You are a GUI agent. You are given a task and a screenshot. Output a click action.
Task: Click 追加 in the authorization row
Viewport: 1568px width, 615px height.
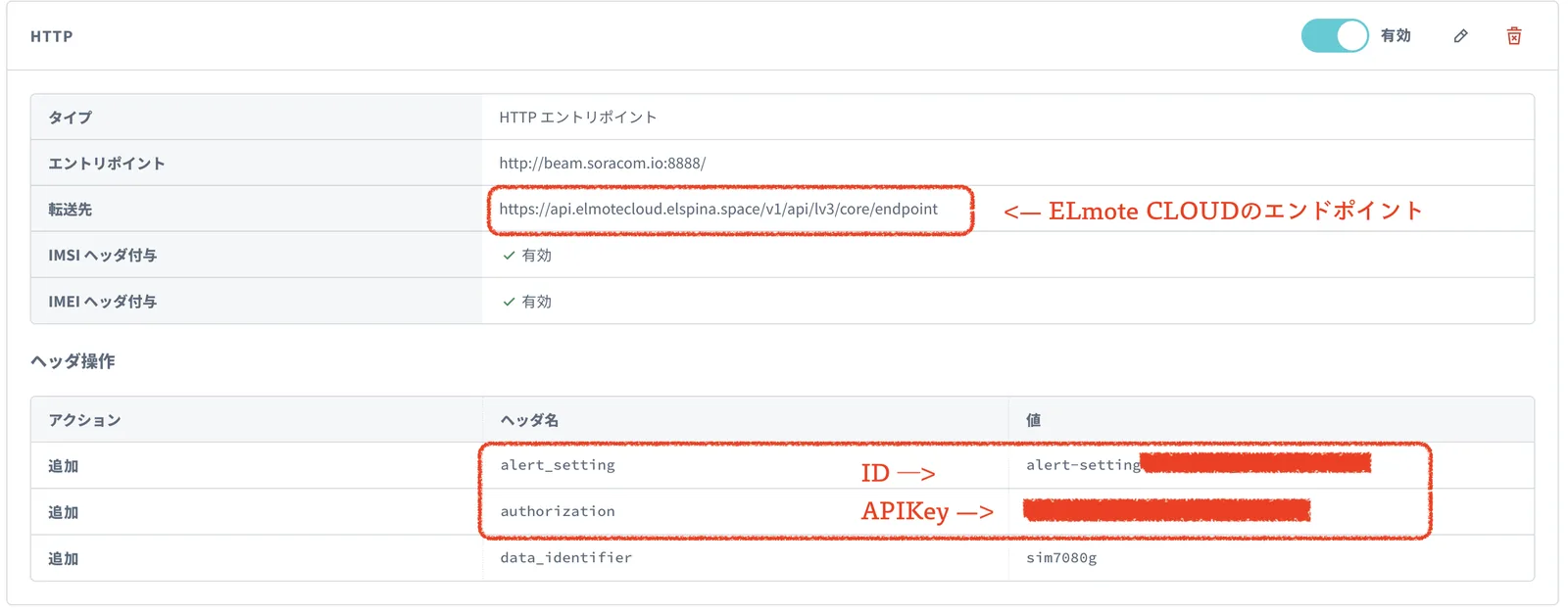[x=64, y=512]
